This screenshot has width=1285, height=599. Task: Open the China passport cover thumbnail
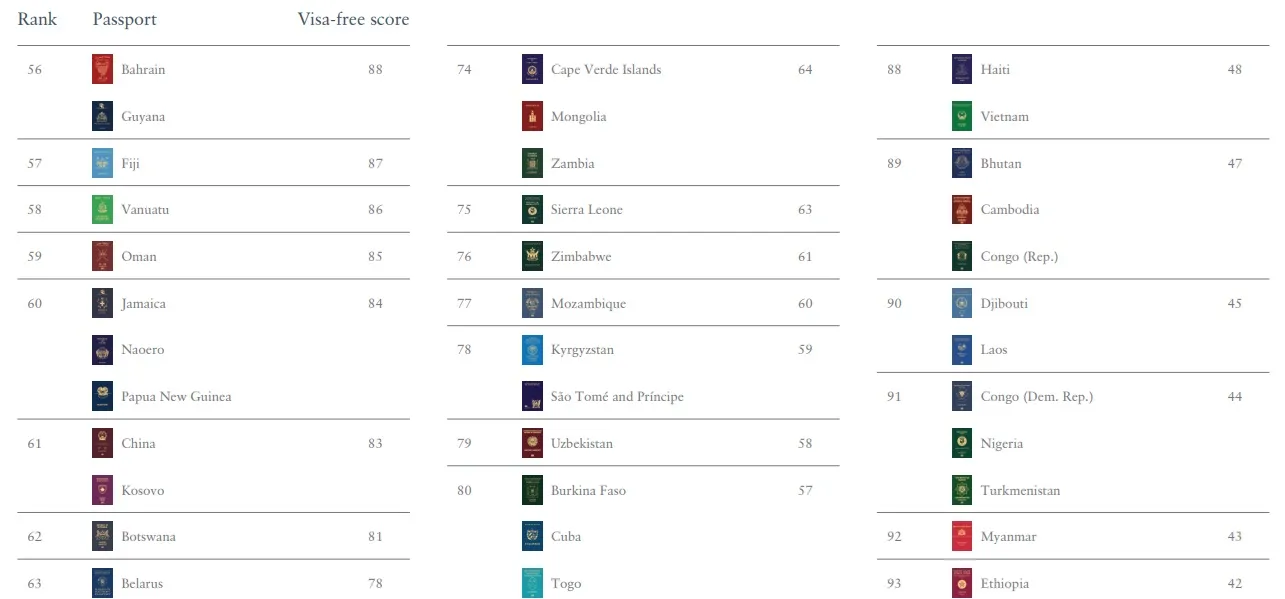102,443
